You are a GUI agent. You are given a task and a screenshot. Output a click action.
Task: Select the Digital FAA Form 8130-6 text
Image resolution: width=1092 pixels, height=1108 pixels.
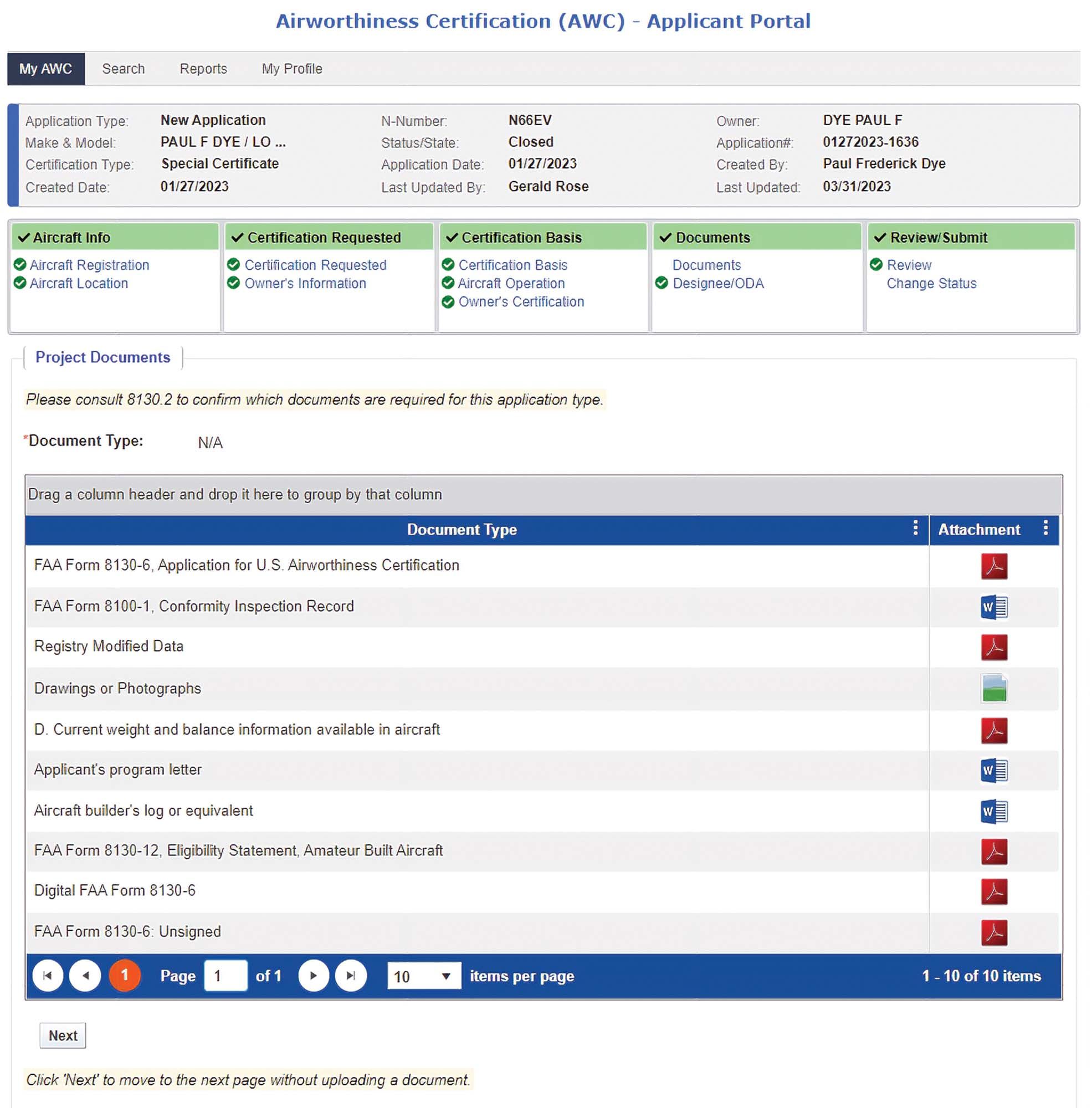(x=115, y=890)
